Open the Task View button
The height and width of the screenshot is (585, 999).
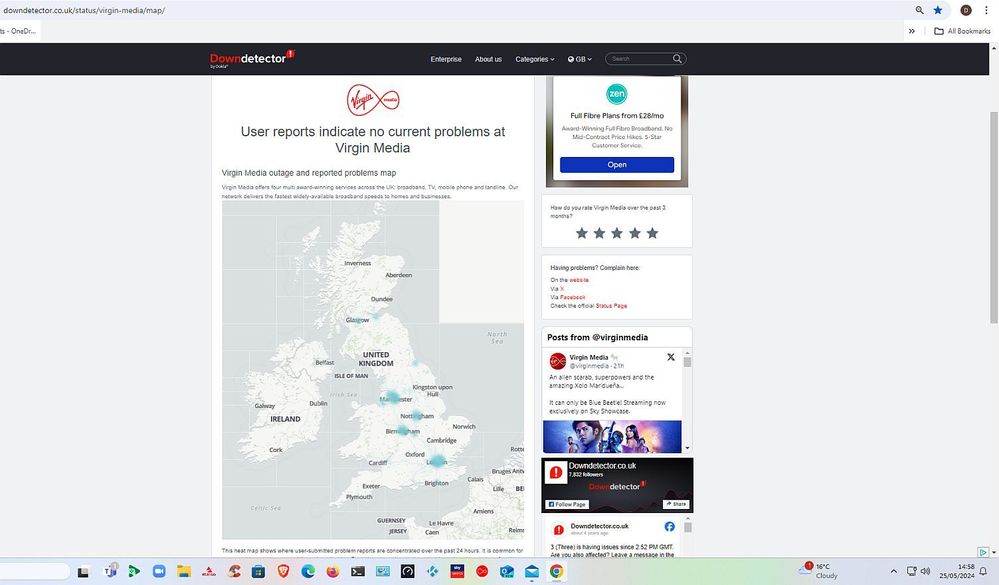[83, 572]
